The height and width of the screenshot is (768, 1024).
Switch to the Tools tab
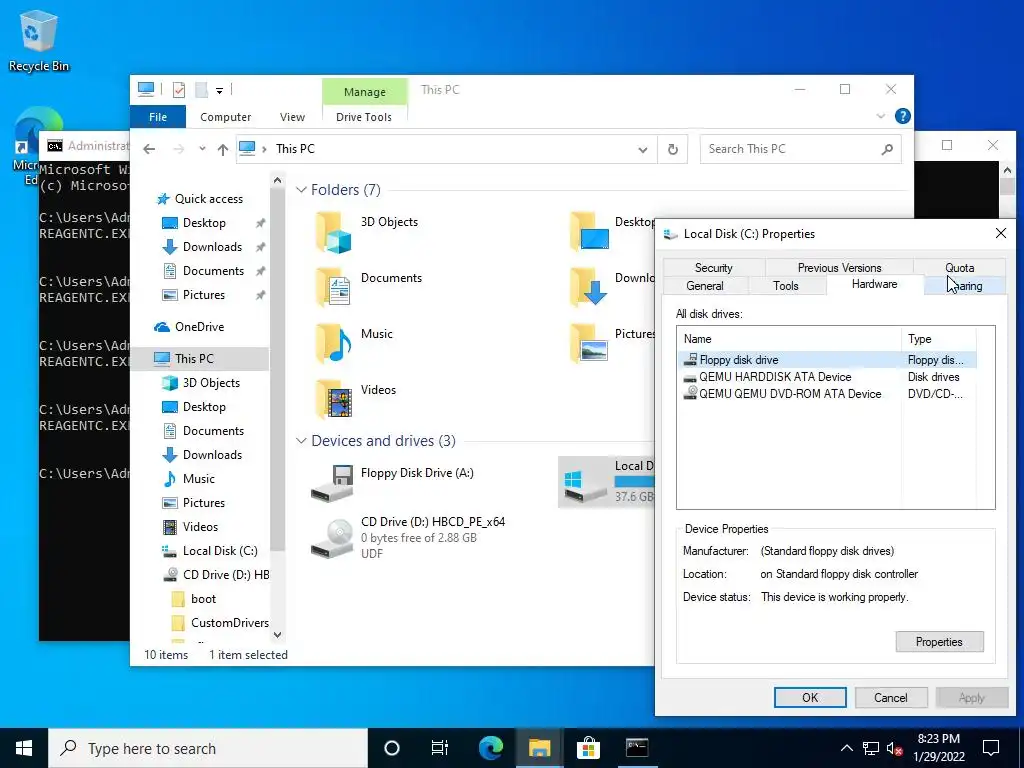tap(786, 285)
